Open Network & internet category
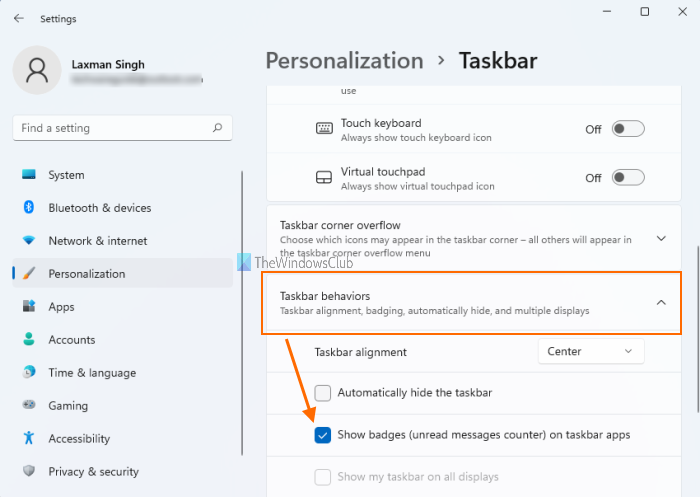This screenshot has height=497, width=700. [x=122, y=241]
